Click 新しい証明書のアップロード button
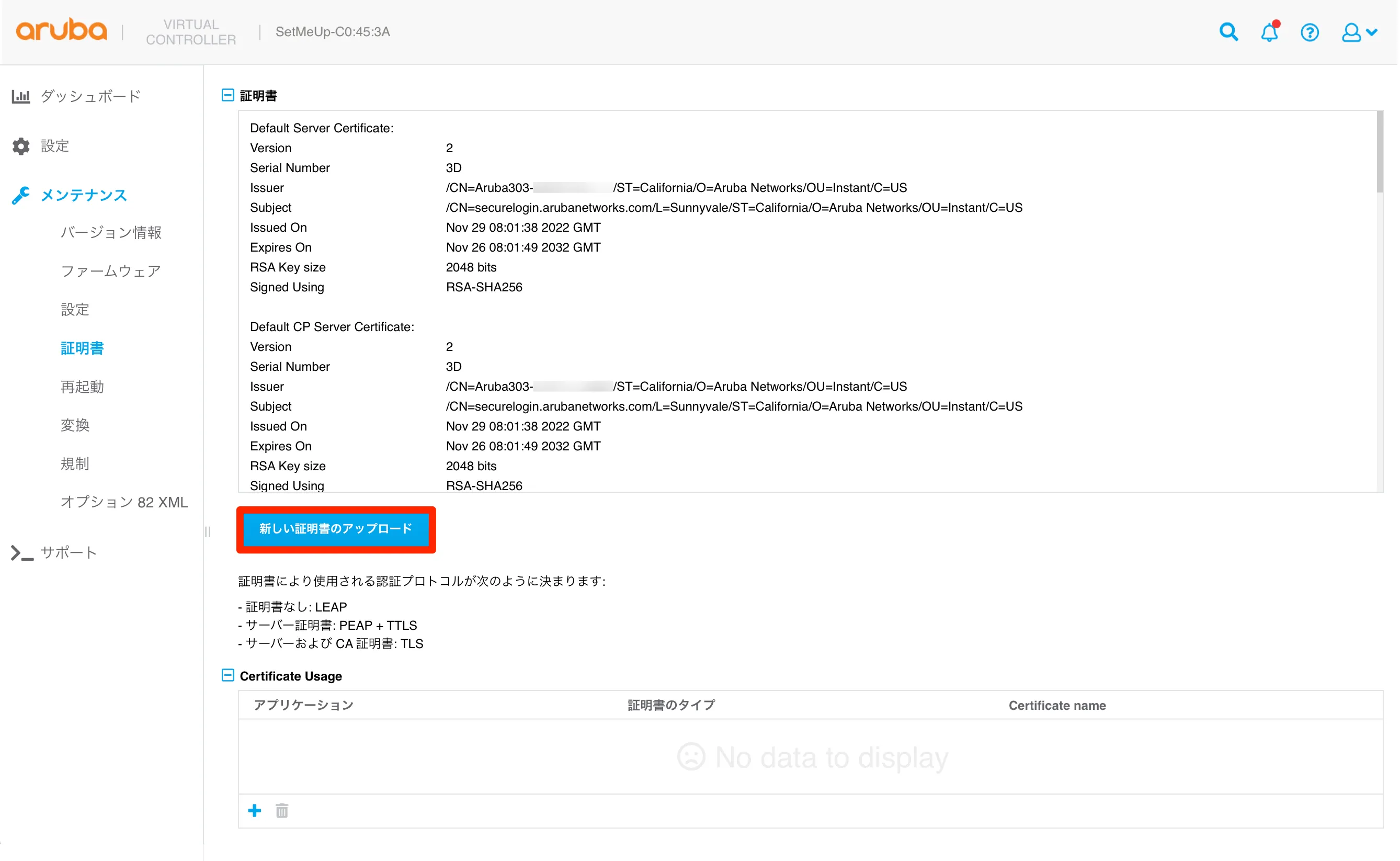This screenshot has height=861, width=1400. [x=336, y=529]
